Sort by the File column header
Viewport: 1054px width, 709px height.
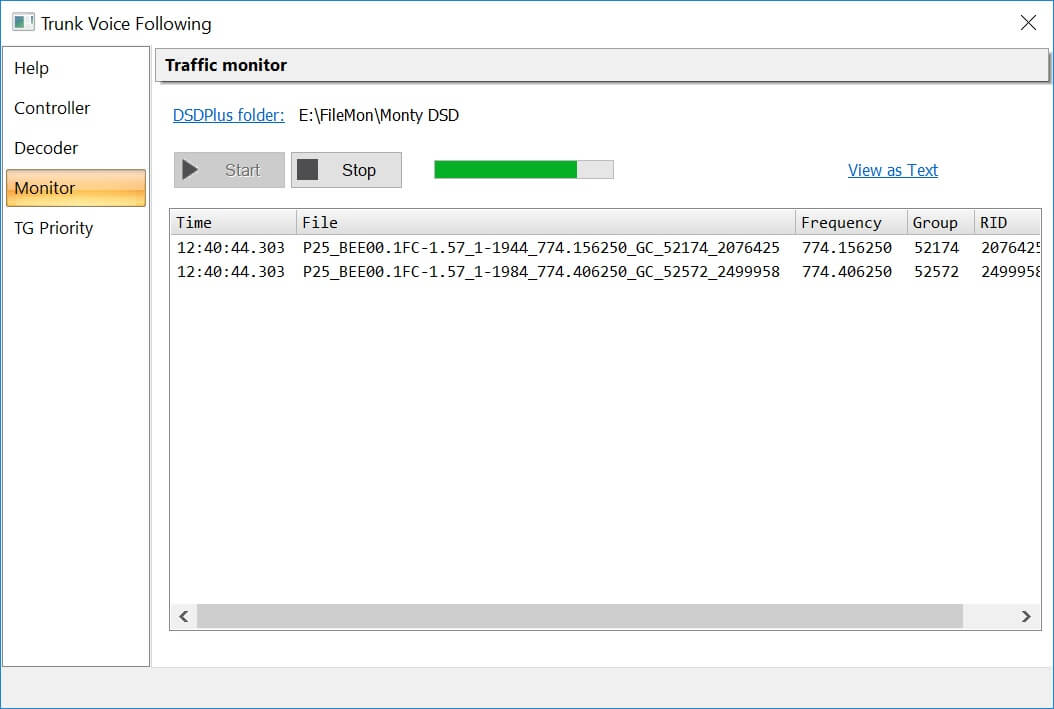(x=545, y=222)
